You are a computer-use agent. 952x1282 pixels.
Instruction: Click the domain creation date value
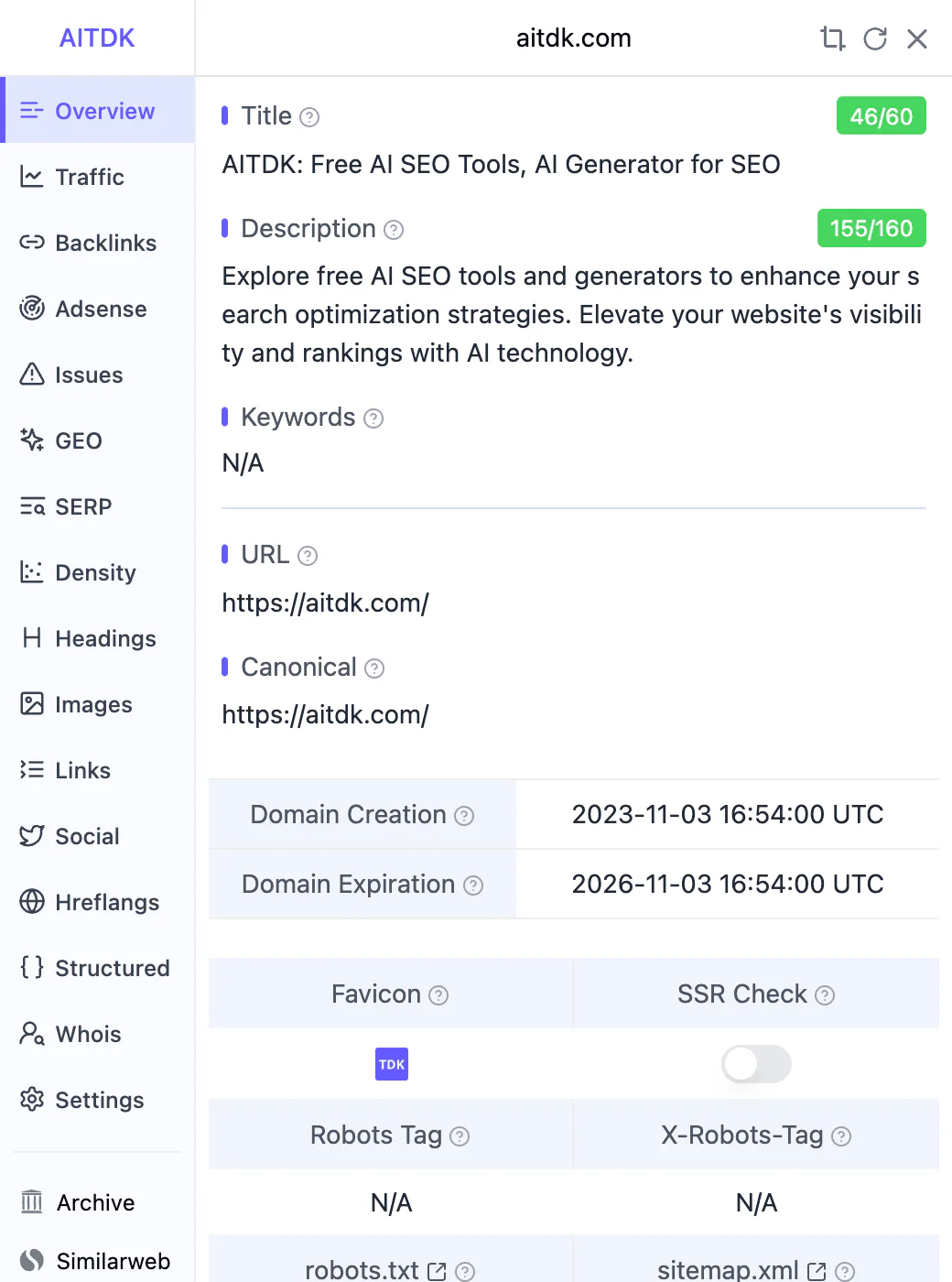pyautogui.click(x=728, y=814)
